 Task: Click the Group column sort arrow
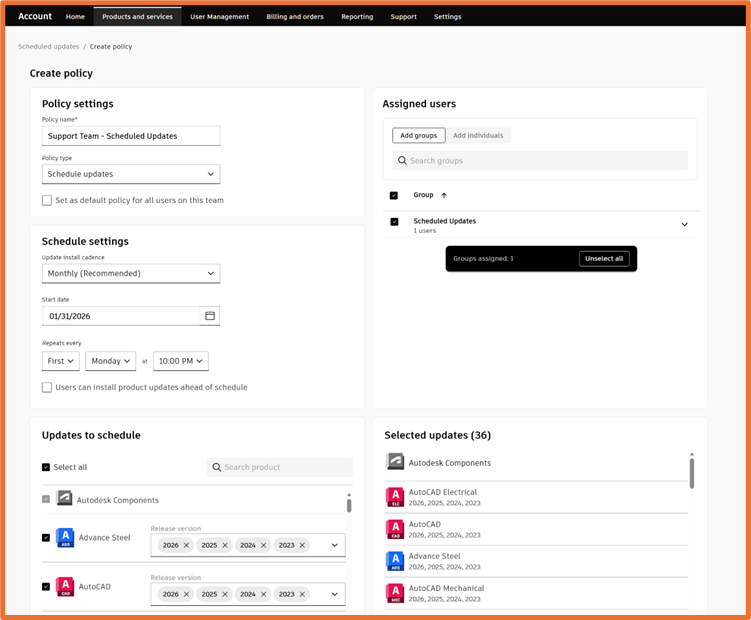[444, 195]
